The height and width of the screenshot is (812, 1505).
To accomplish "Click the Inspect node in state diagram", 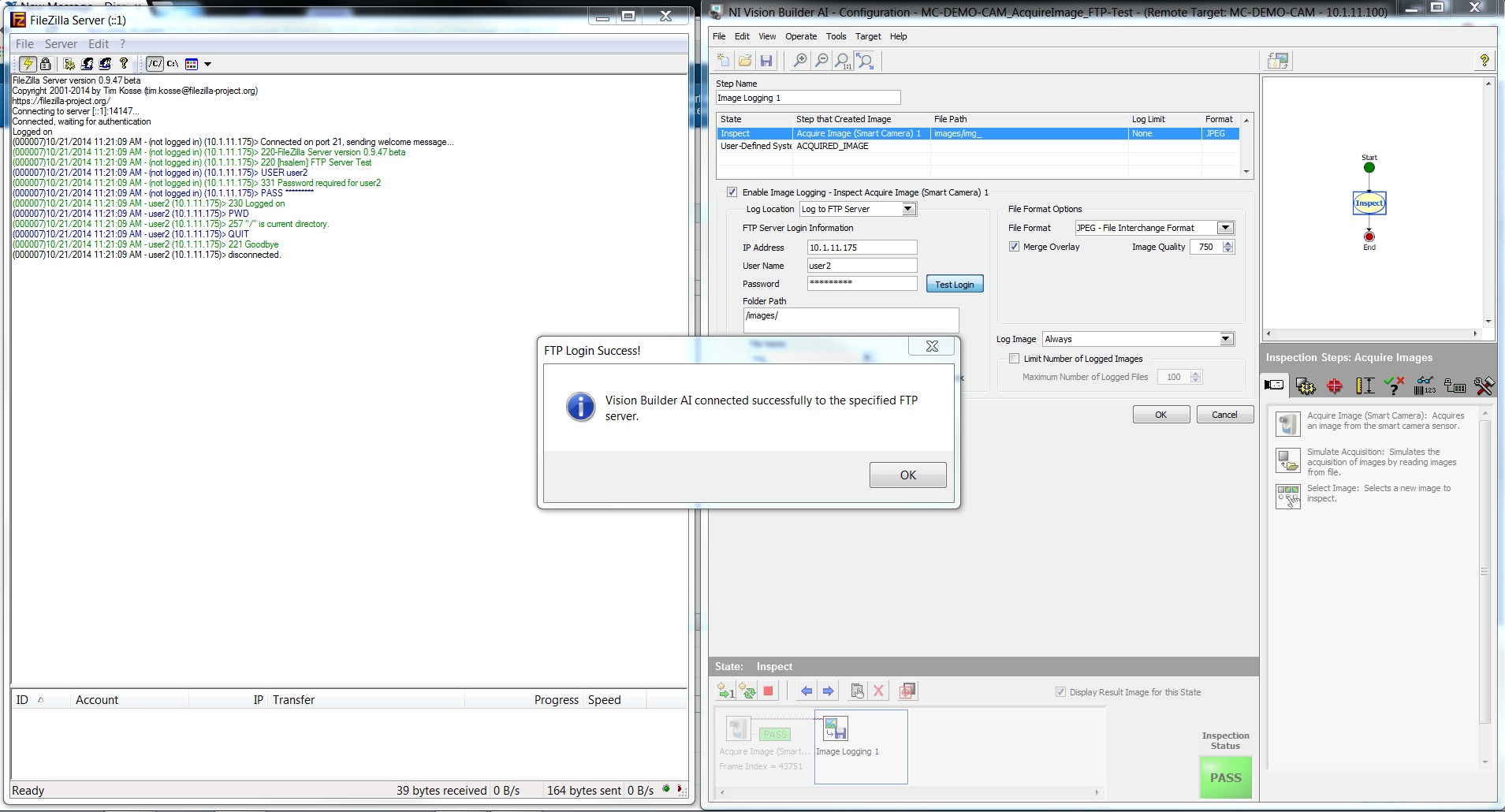I will (x=1369, y=203).
